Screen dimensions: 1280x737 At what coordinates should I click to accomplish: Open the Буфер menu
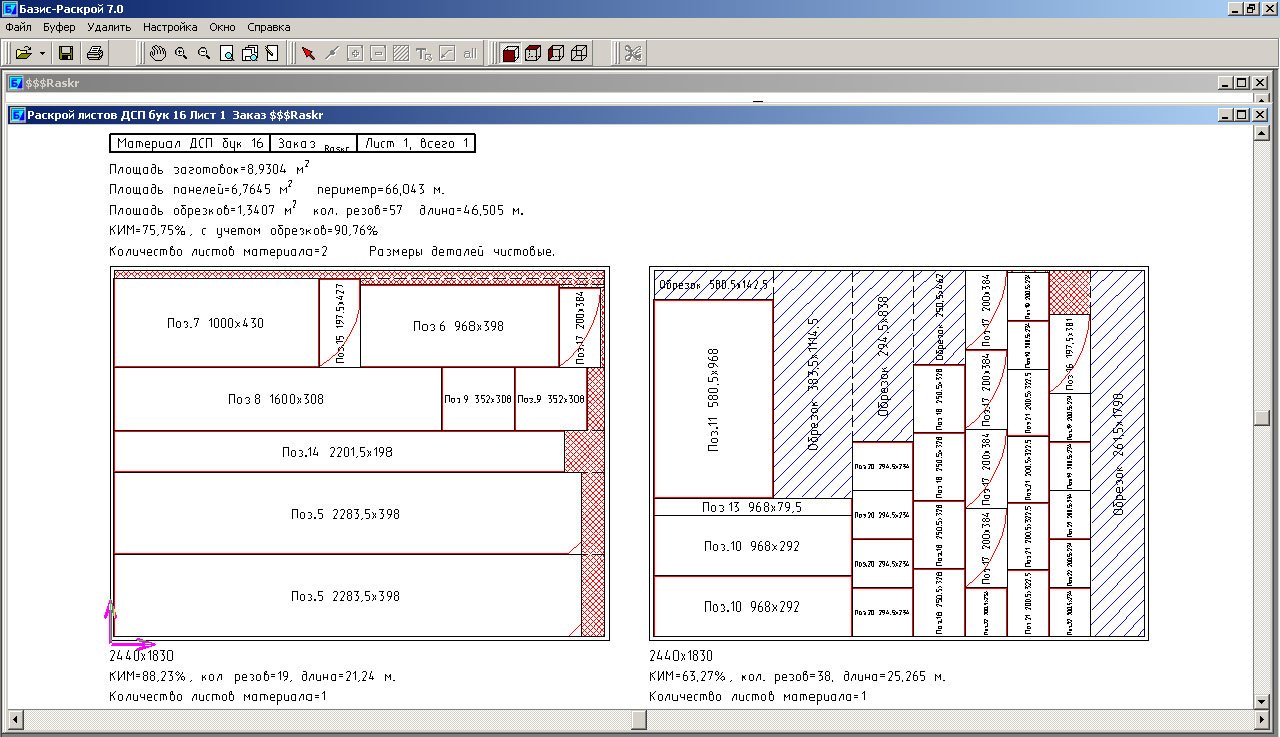coord(59,27)
